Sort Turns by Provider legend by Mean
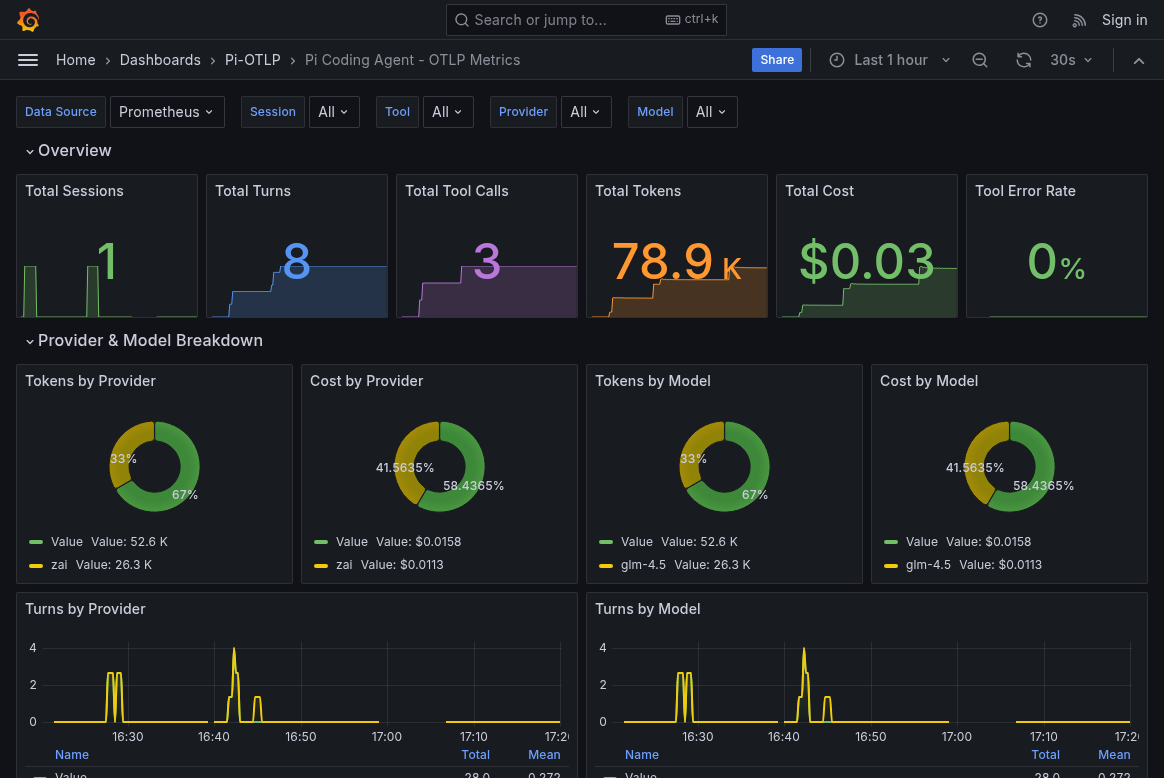The image size is (1164, 778). [x=544, y=754]
